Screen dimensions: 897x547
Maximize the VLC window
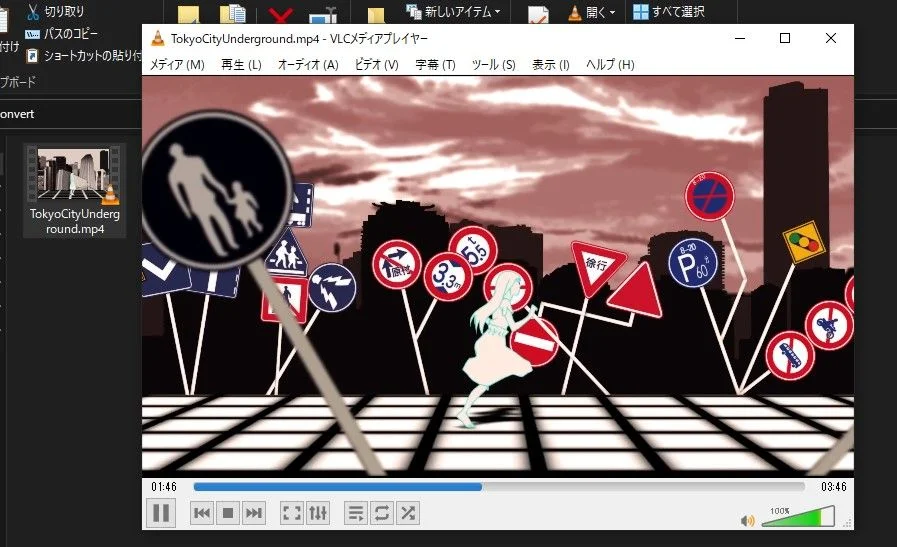point(785,38)
